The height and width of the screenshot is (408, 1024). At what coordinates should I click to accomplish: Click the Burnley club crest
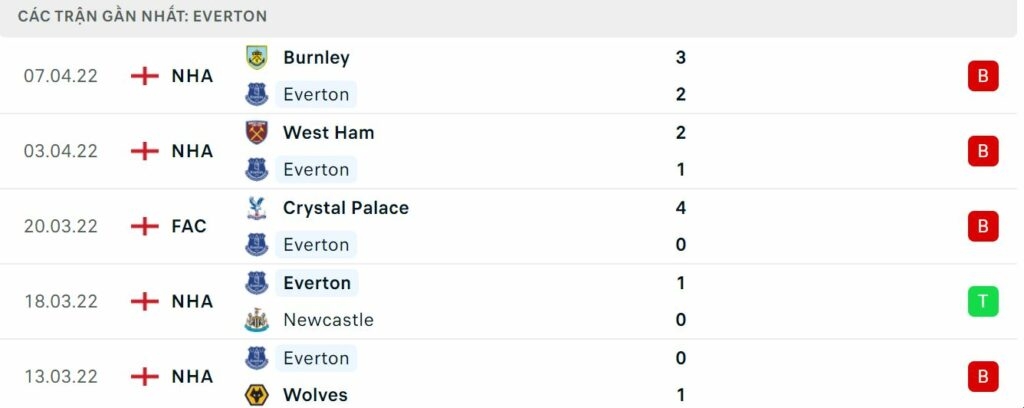[x=257, y=57]
